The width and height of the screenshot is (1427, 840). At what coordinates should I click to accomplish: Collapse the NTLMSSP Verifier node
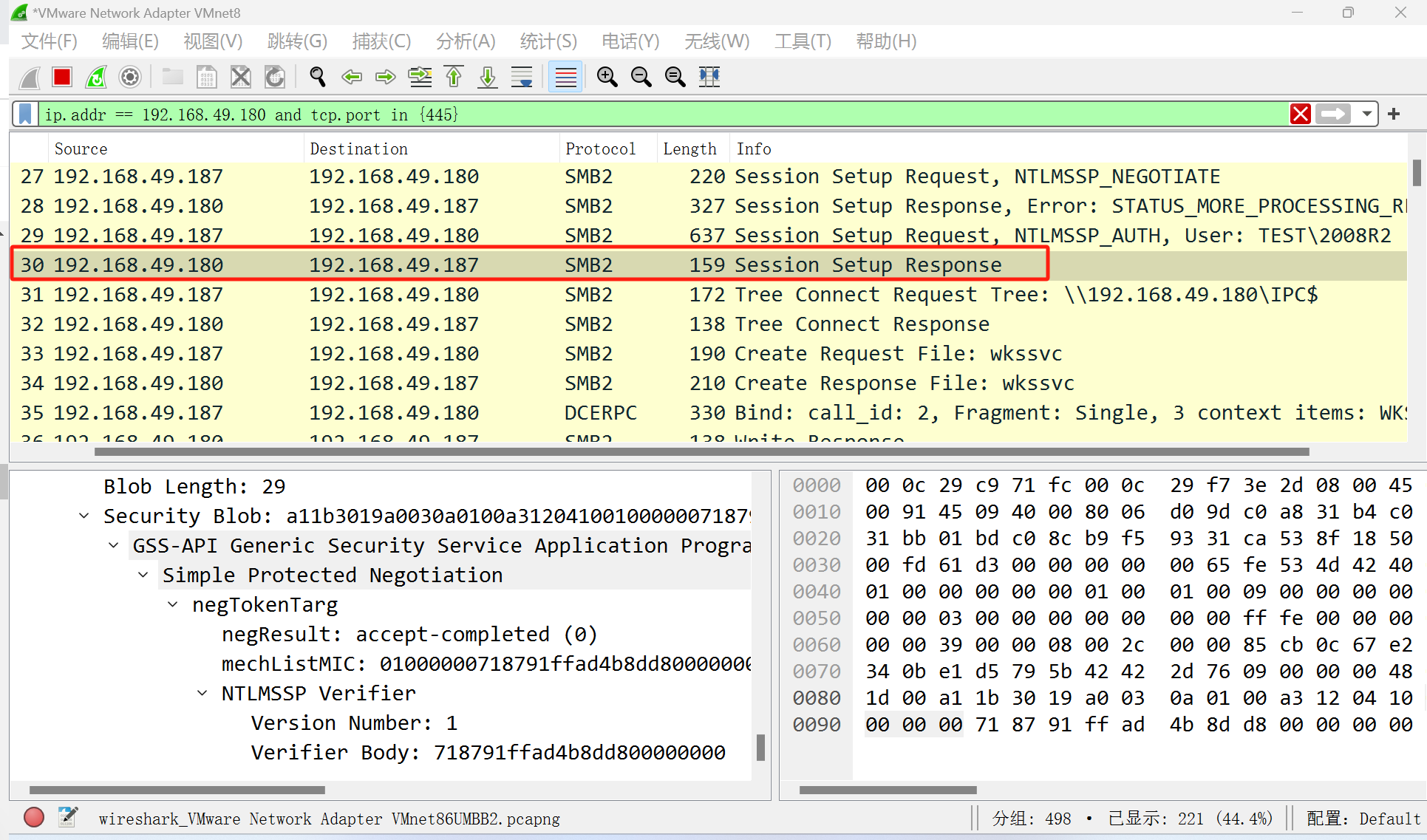point(202,694)
